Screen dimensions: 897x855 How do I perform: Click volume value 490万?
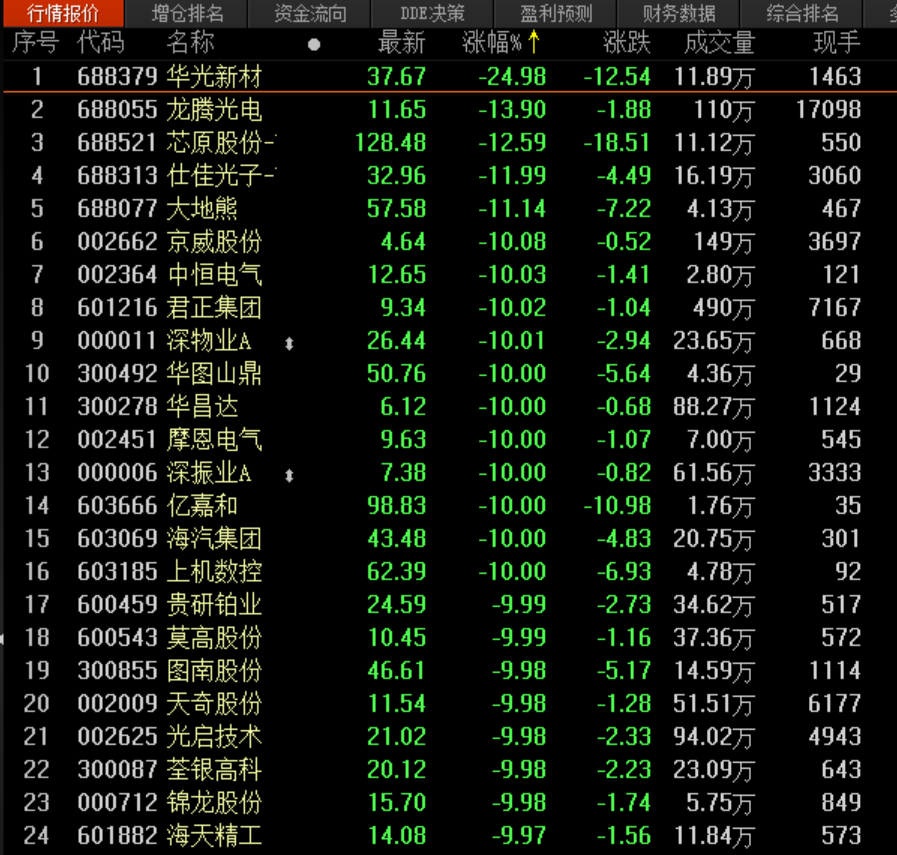(x=724, y=308)
